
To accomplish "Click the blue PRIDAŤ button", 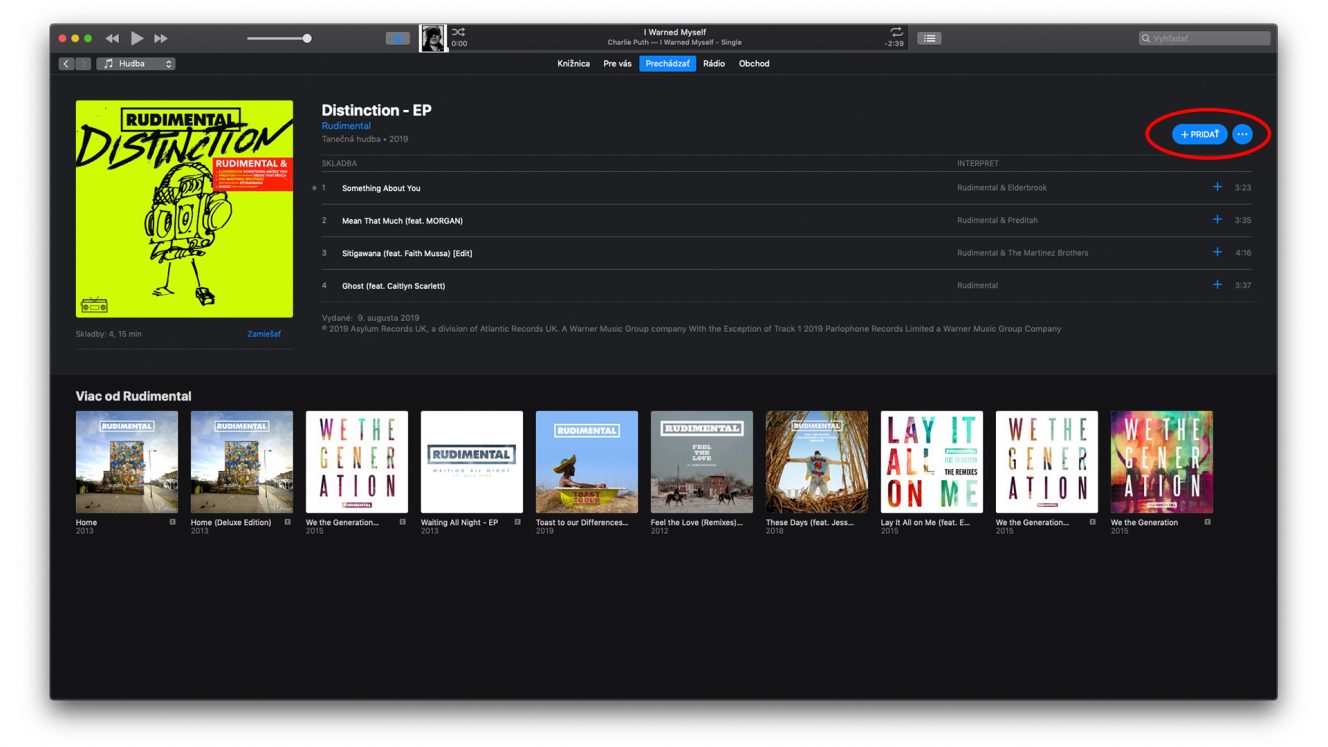I will pos(1199,134).
